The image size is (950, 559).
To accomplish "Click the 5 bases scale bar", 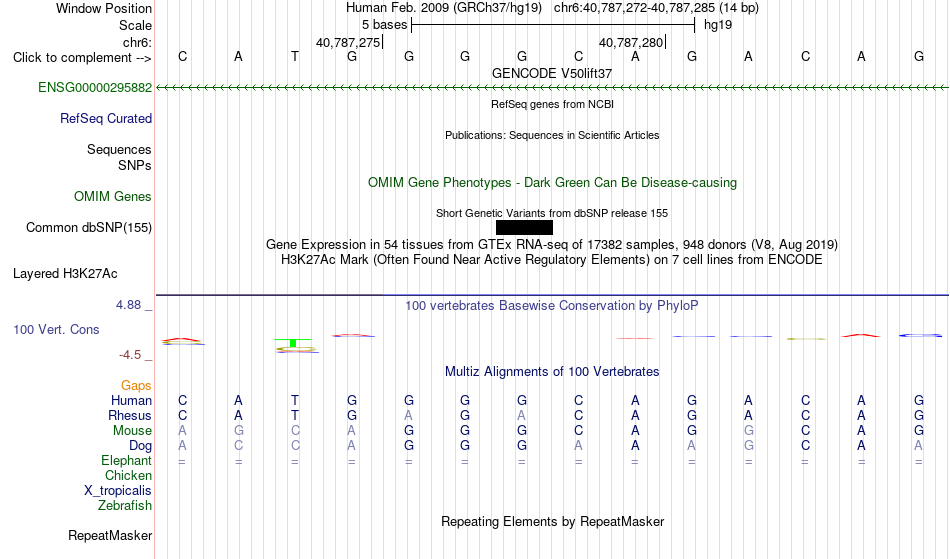I will (x=553, y=25).
